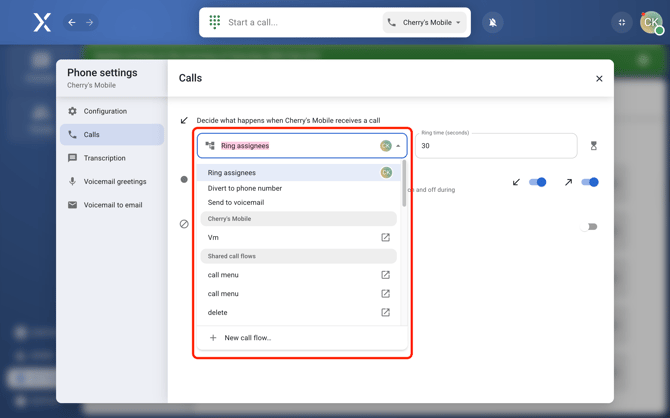Image resolution: width=670 pixels, height=418 pixels.
Task: Click the grid apps icon near avatar
Action: tap(622, 22)
